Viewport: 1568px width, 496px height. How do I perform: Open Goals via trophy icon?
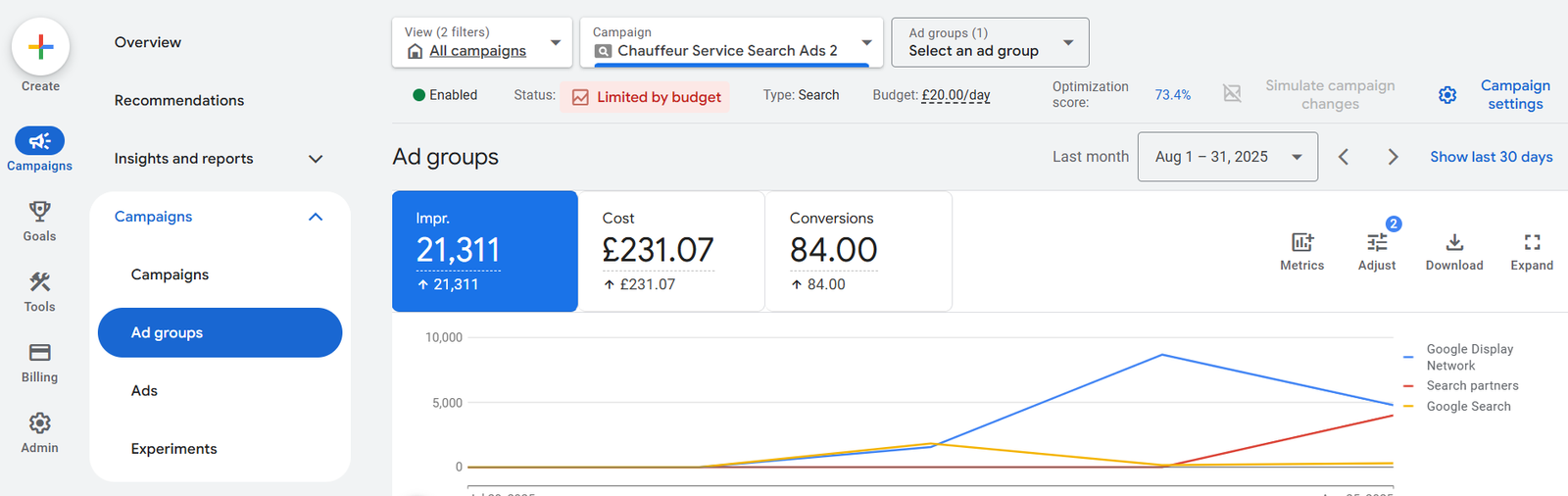(x=39, y=212)
